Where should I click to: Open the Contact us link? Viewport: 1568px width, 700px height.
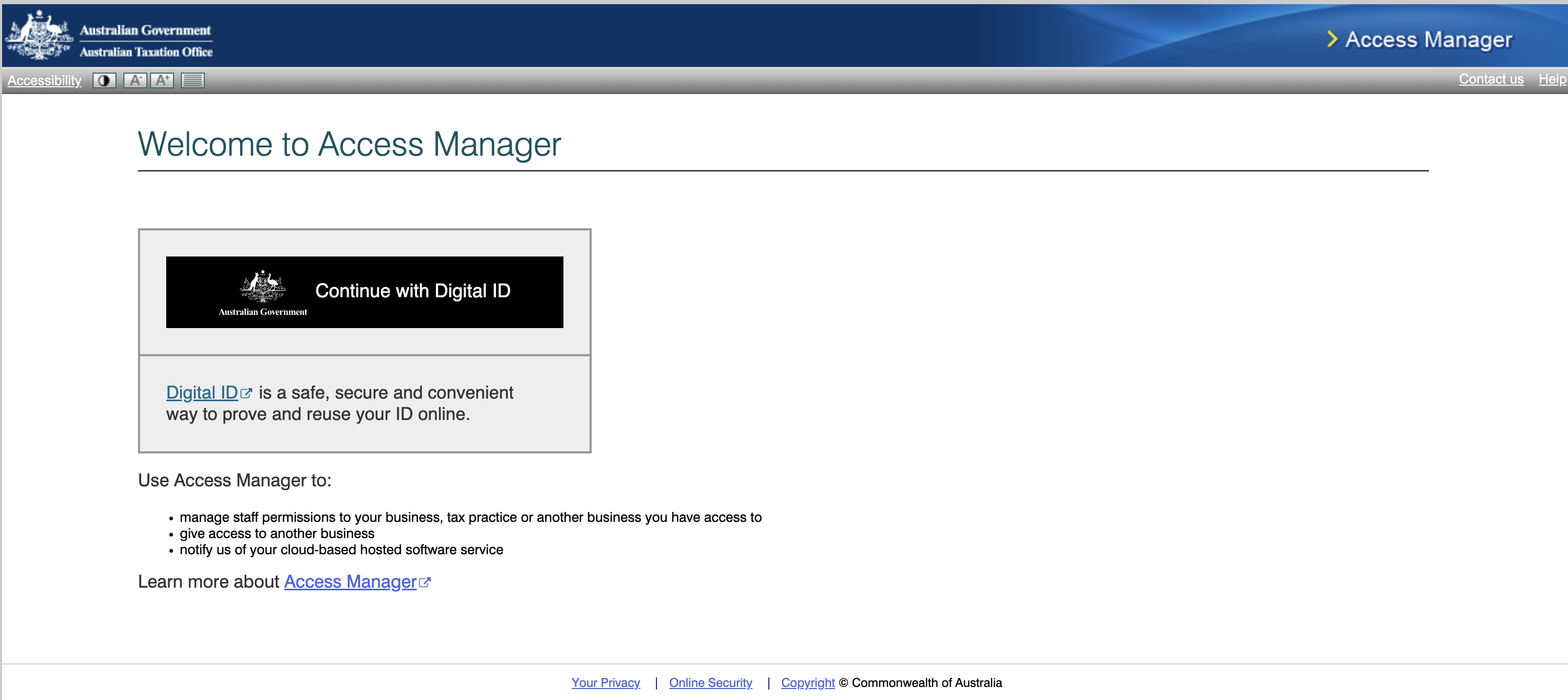click(1491, 79)
